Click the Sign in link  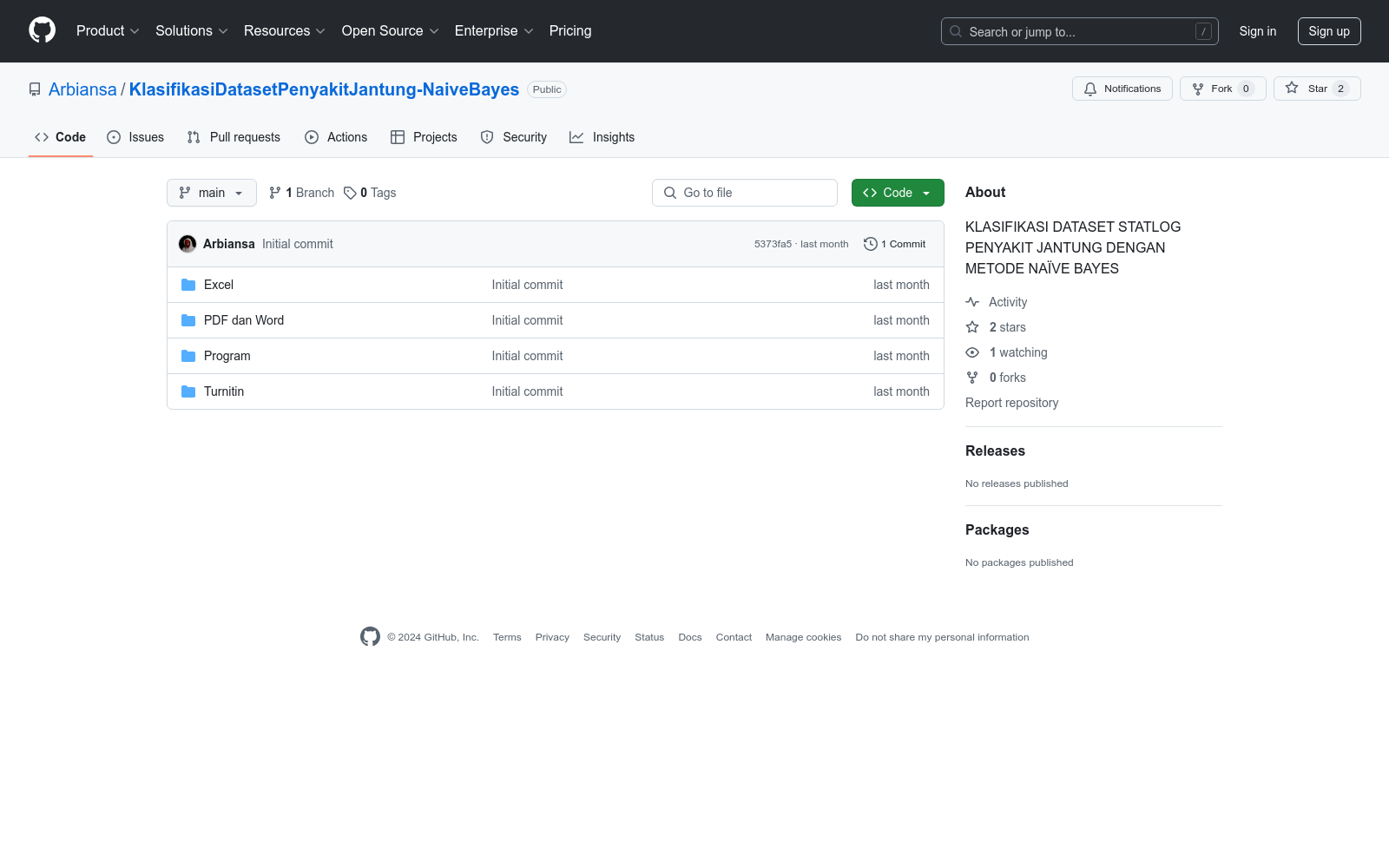[1258, 31]
